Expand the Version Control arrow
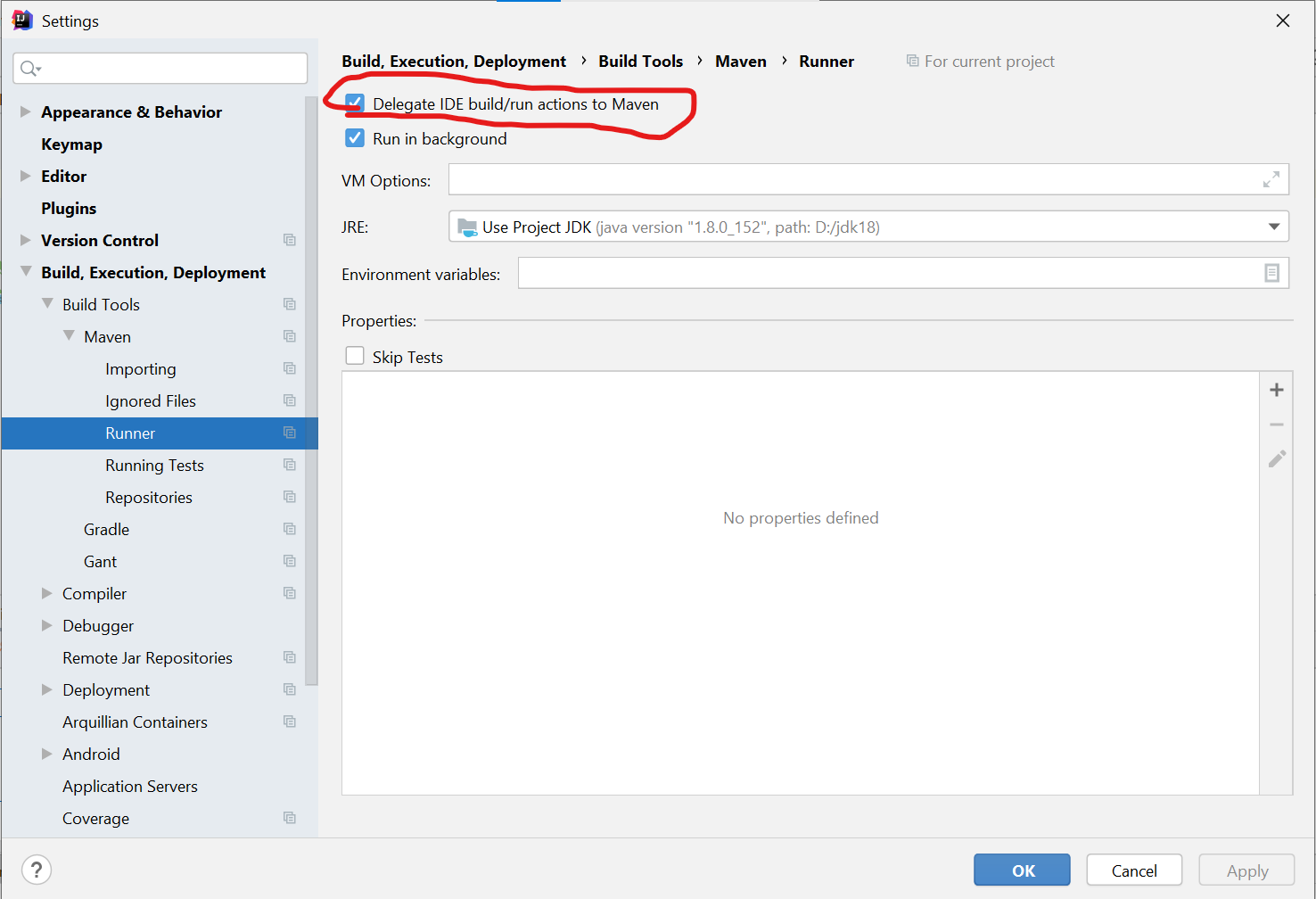This screenshot has width=1316, height=899. click(x=26, y=240)
